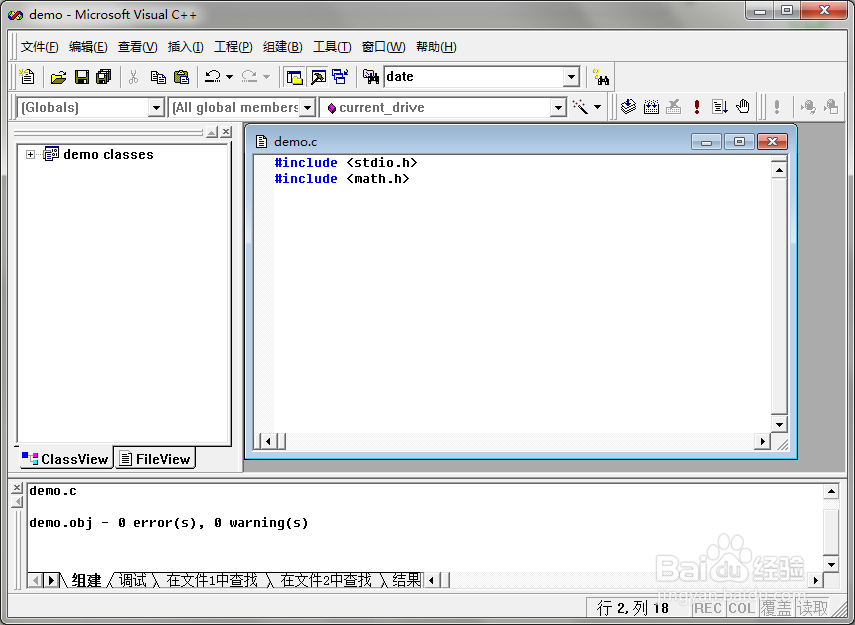Image resolution: width=855 pixels, height=625 pixels.
Task: Open the WizardBar actions menu arrow
Action: [x=598, y=107]
